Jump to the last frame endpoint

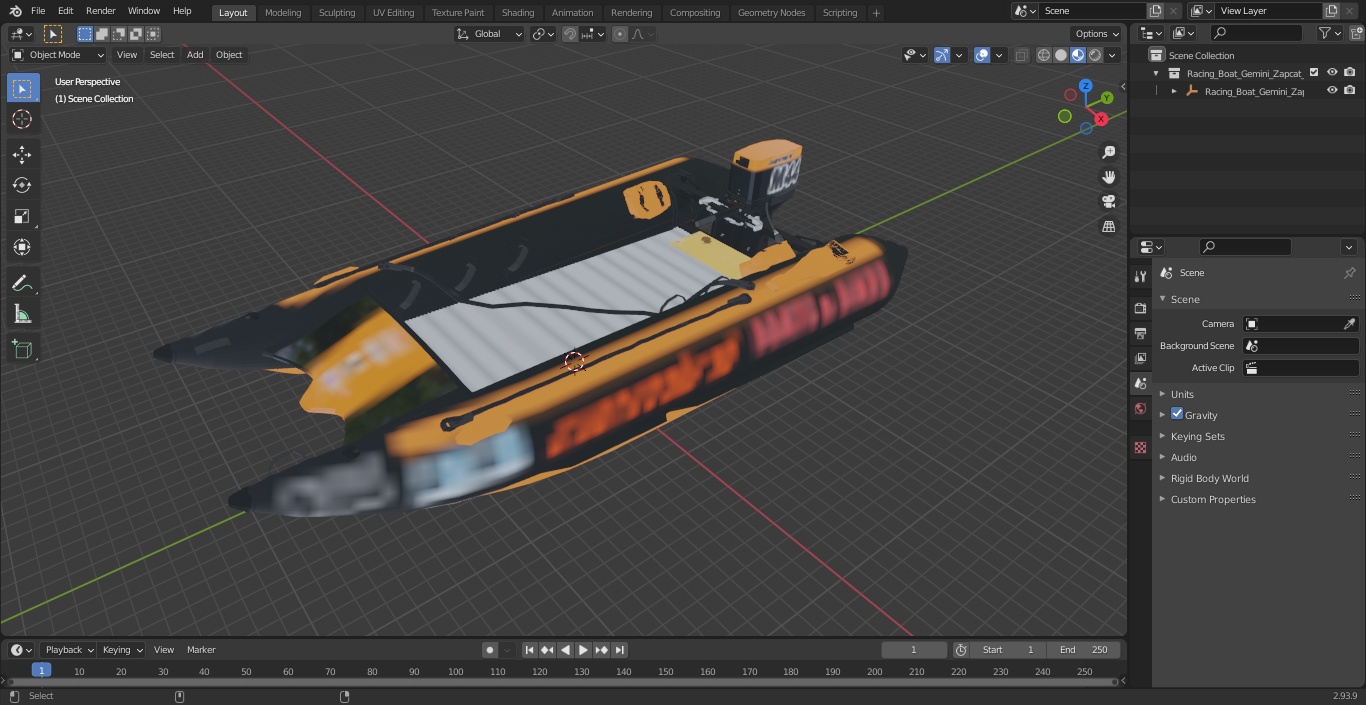620,650
